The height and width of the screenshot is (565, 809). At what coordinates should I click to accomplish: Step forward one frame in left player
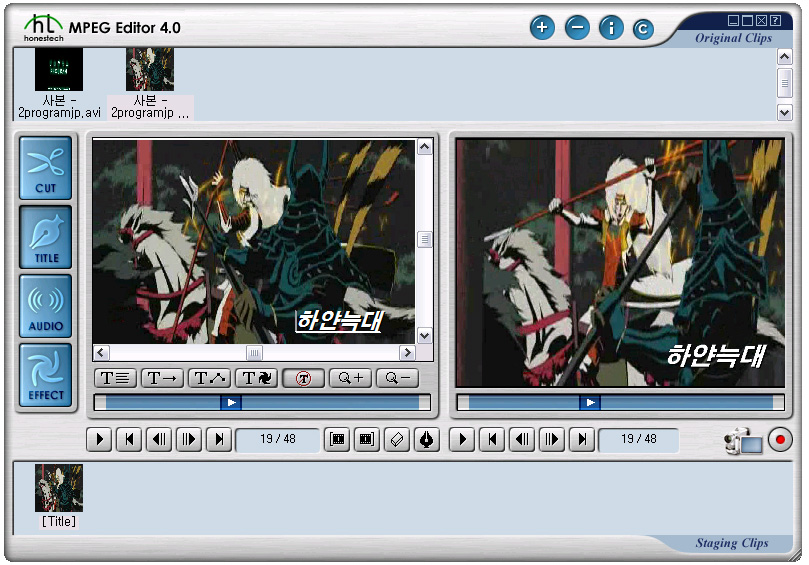tap(189, 440)
